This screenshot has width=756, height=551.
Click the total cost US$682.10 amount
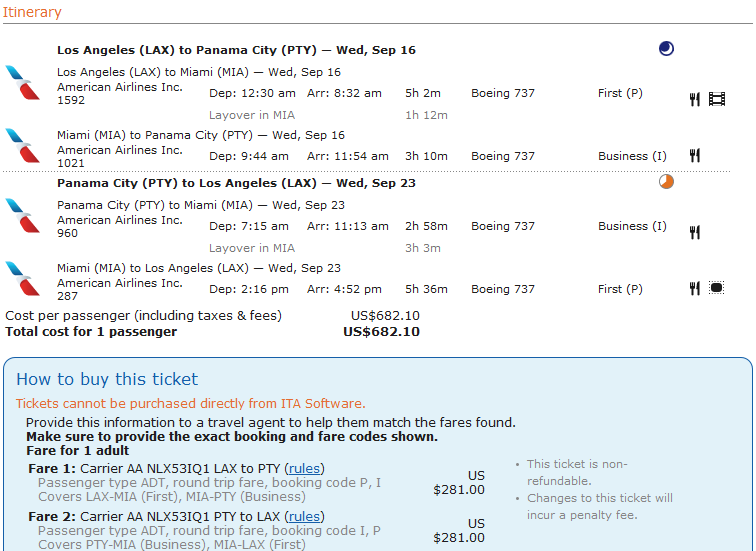[x=381, y=332]
